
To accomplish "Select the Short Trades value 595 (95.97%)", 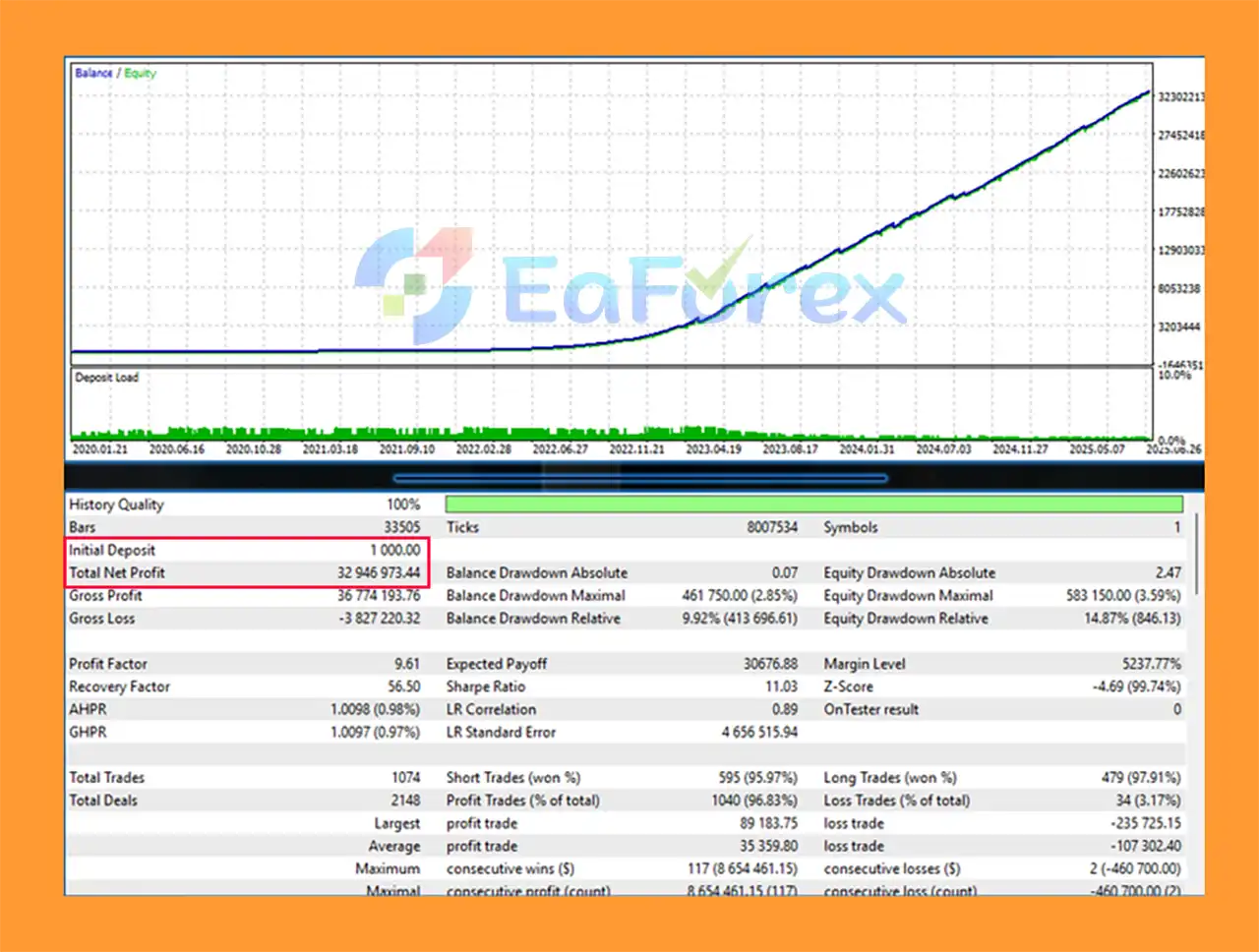I will point(757,777).
